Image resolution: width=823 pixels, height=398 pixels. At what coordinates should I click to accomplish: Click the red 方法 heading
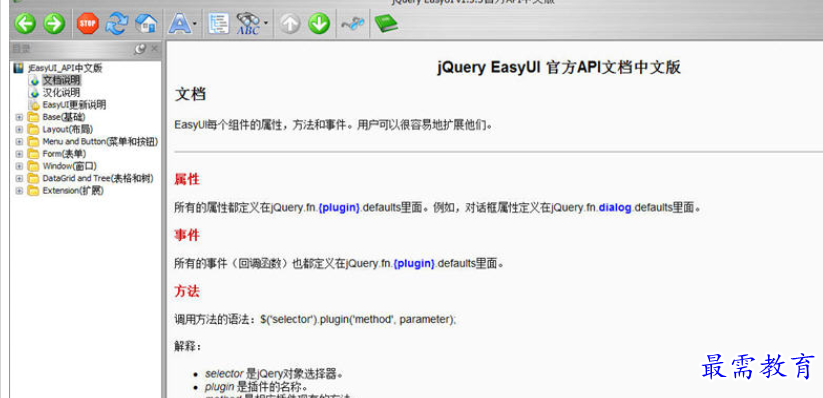(x=187, y=291)
